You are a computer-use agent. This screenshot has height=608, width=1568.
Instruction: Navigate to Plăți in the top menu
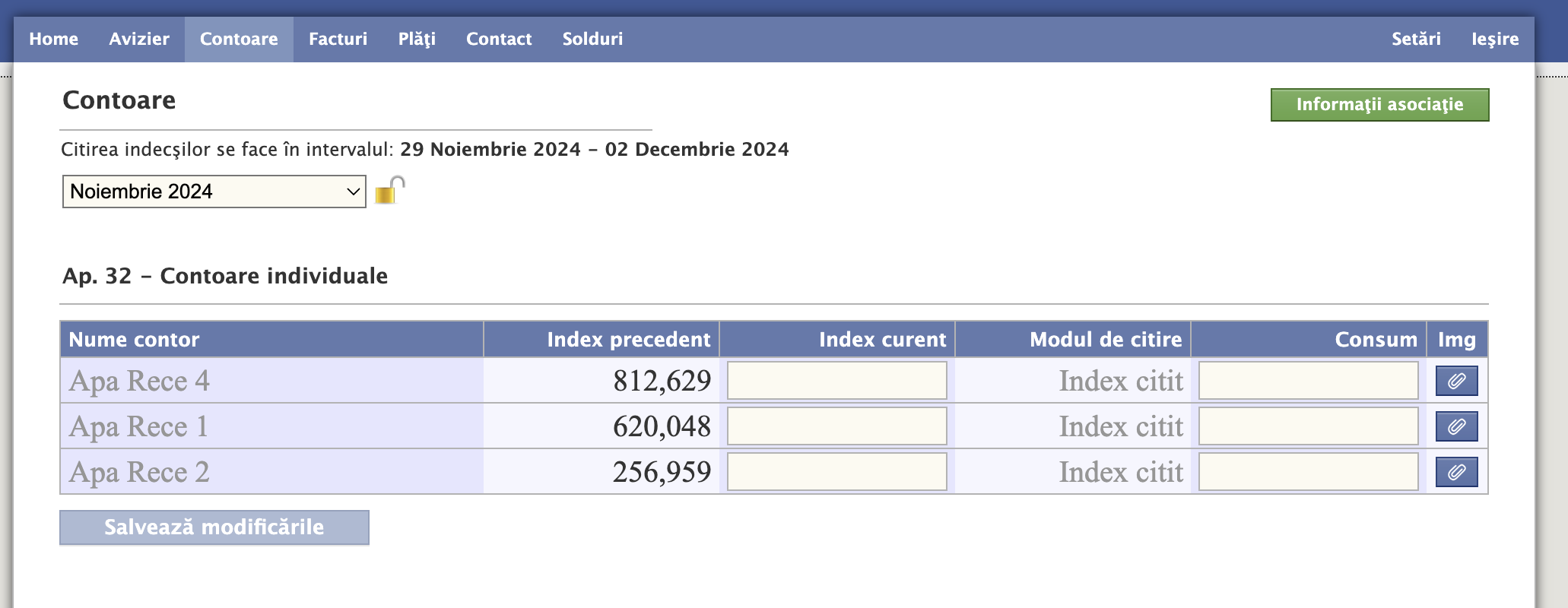pos(417,39)
